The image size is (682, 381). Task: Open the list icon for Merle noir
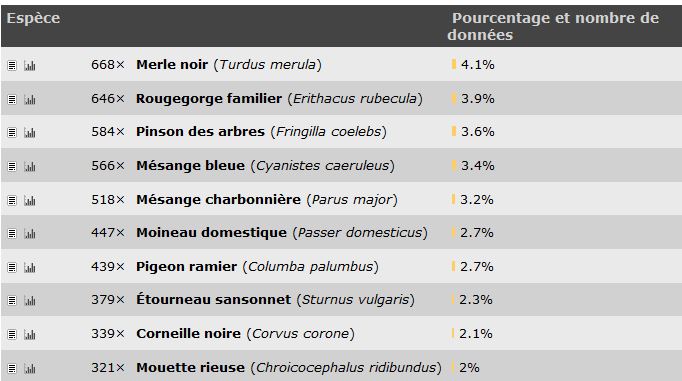tap(12, 66)
